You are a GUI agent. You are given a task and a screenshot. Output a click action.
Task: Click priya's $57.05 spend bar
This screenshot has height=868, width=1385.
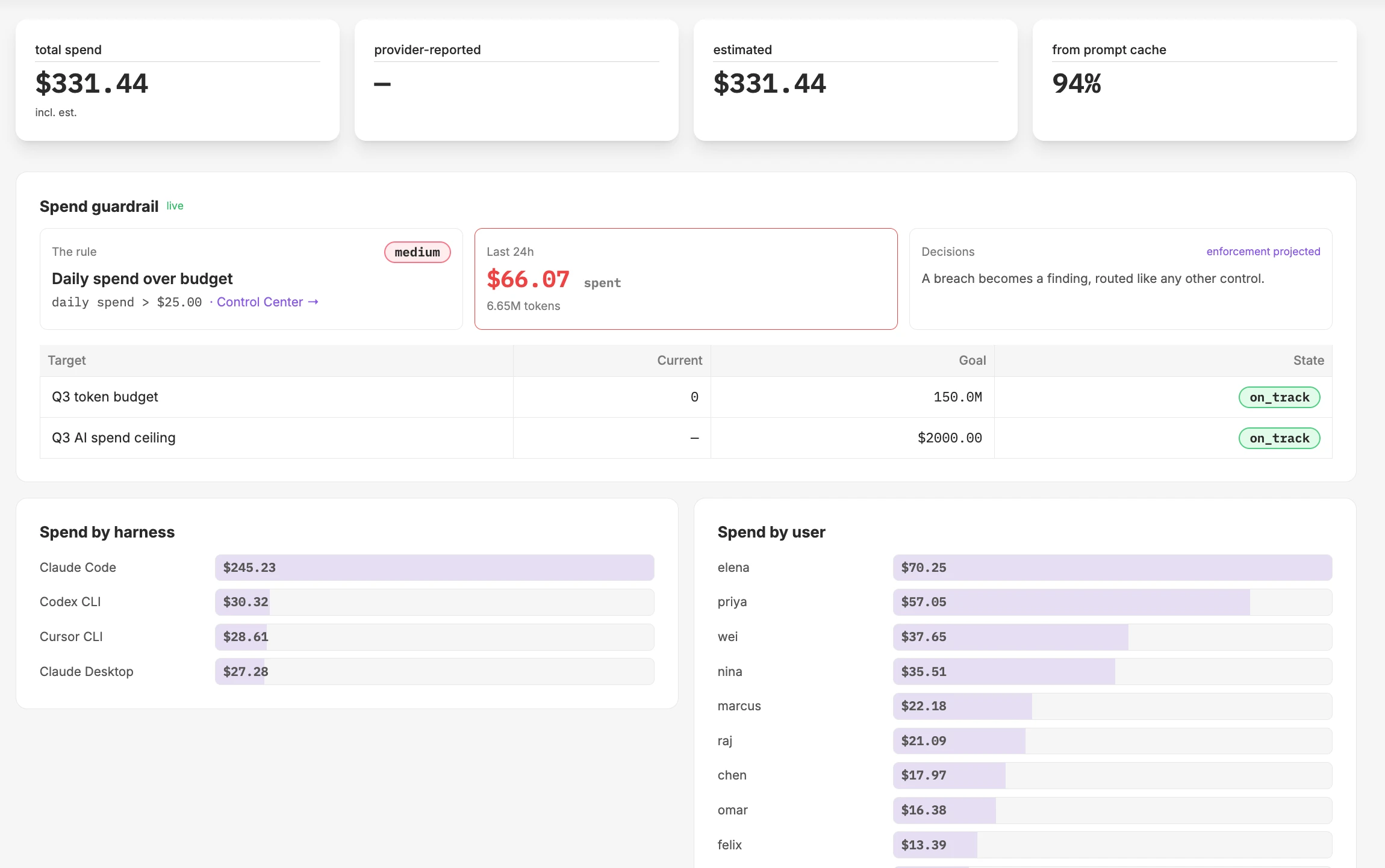click(x=1112, y=602)
